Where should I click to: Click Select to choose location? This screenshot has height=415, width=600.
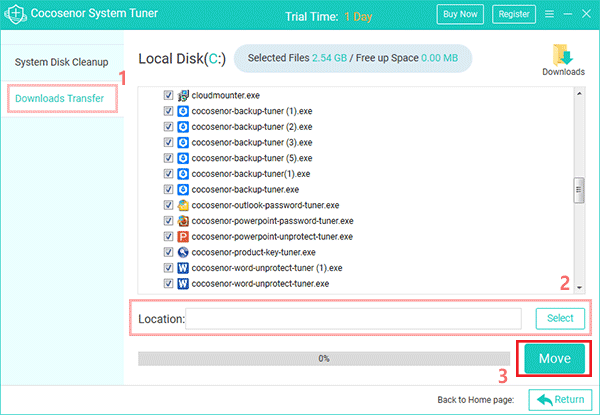560,318
